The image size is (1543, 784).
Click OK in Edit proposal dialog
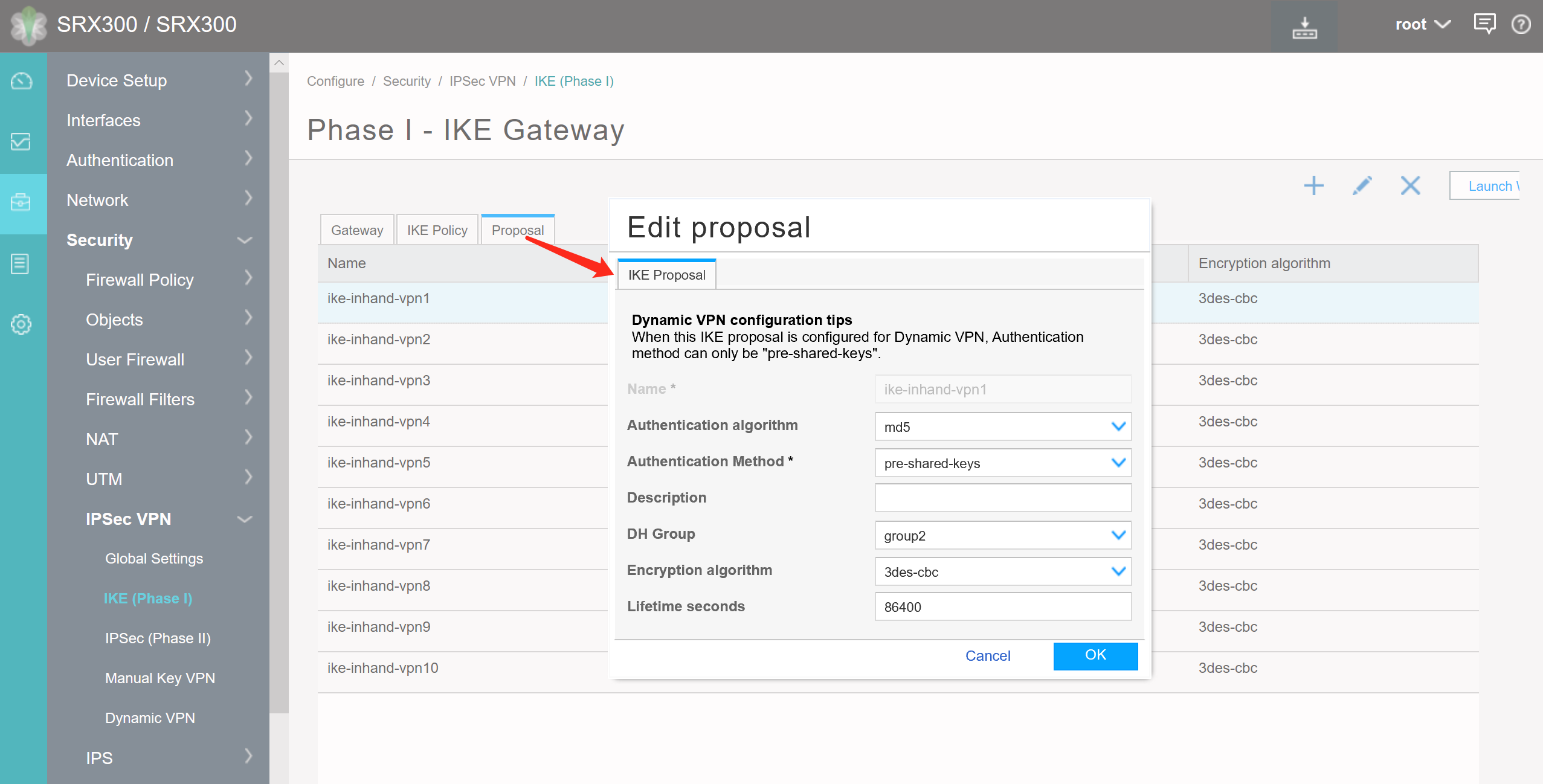1095,655
